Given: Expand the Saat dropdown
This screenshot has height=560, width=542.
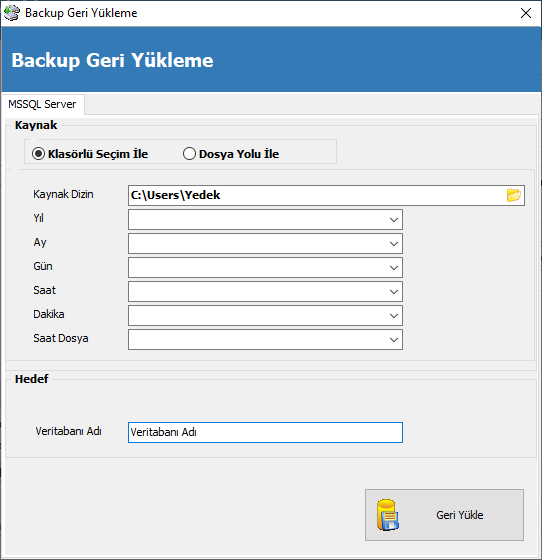Looking at the screenshot, I should tap(265, 291).
